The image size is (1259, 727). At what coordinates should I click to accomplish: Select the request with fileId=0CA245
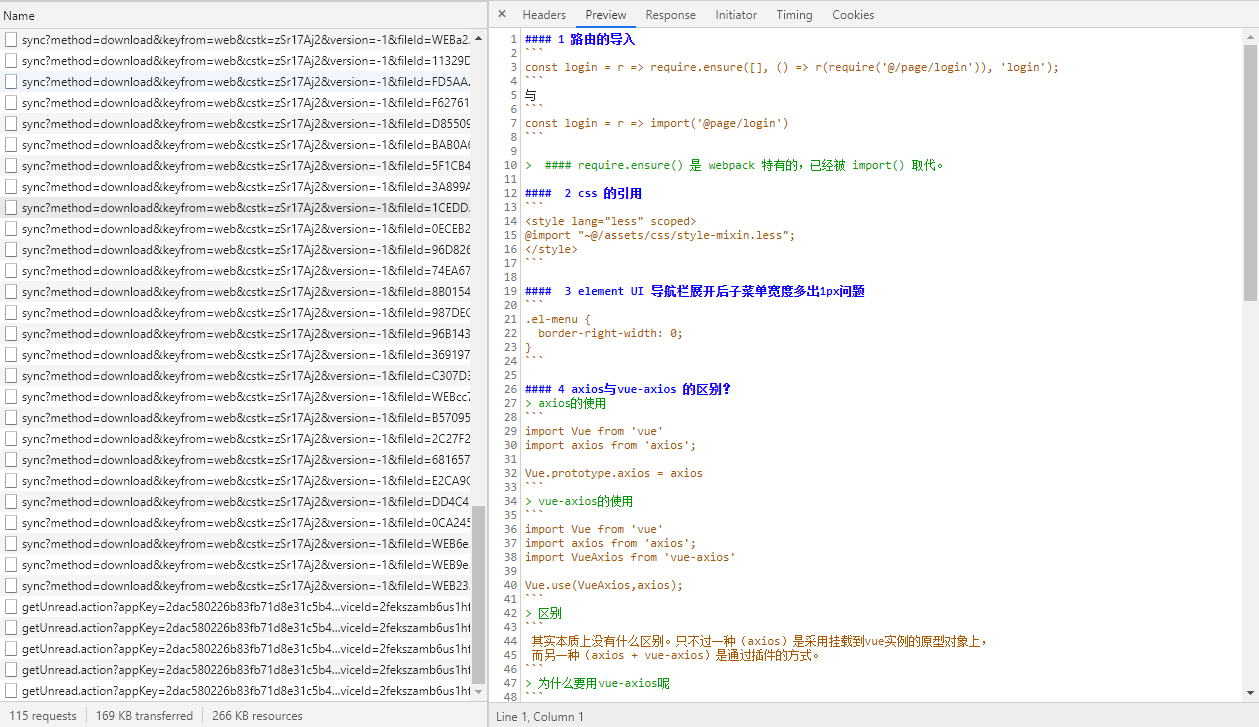click(x=236, y=522)
